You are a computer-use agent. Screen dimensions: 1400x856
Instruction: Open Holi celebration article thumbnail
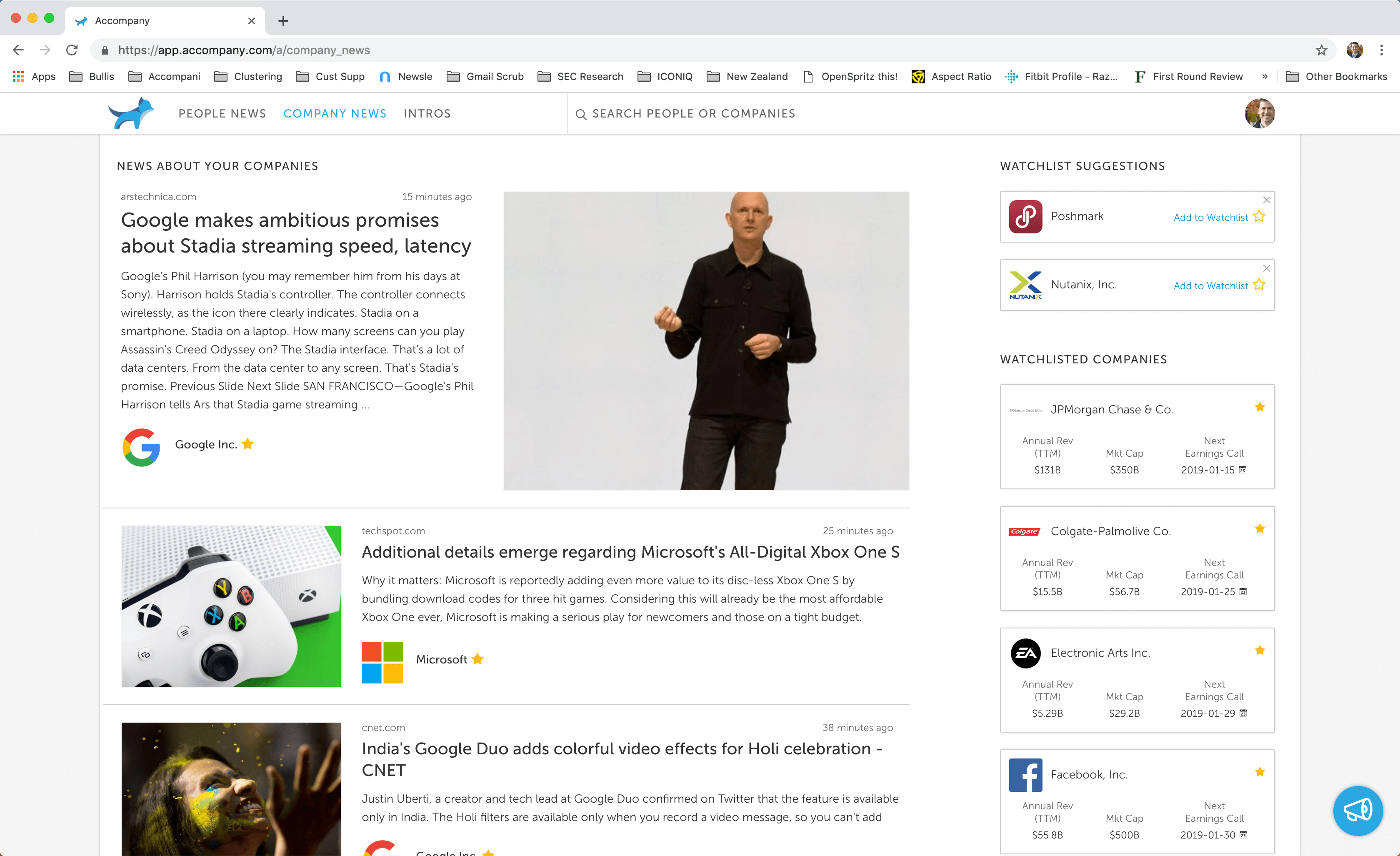point(231,789)
